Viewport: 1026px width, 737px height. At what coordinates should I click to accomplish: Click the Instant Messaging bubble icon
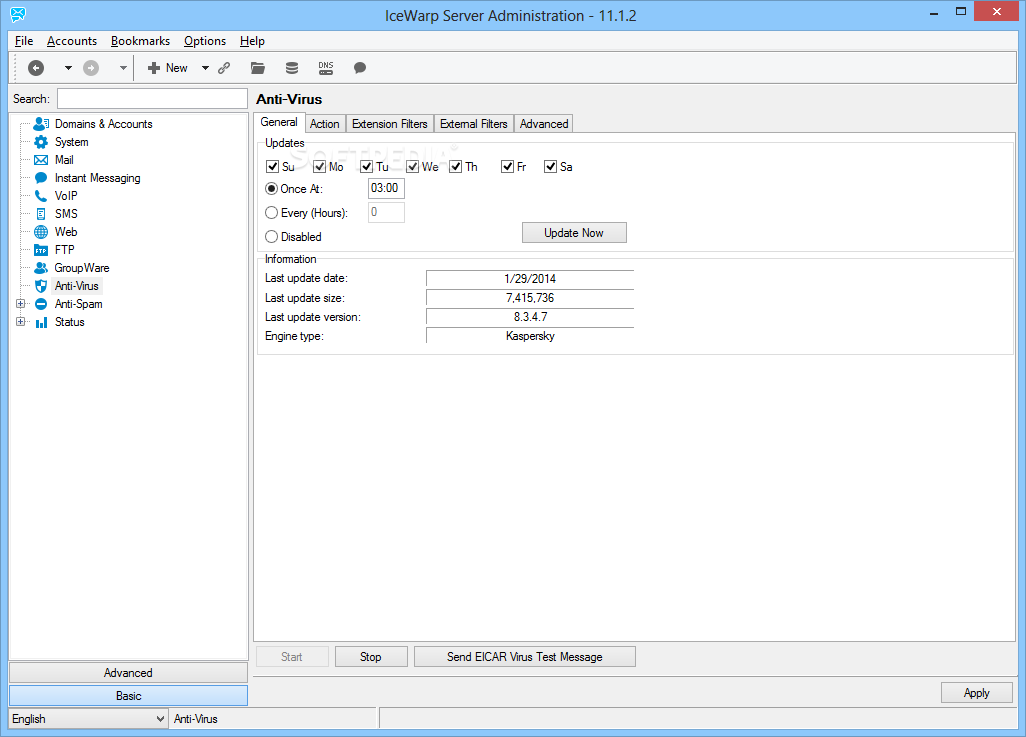click(x=41, y=177)
